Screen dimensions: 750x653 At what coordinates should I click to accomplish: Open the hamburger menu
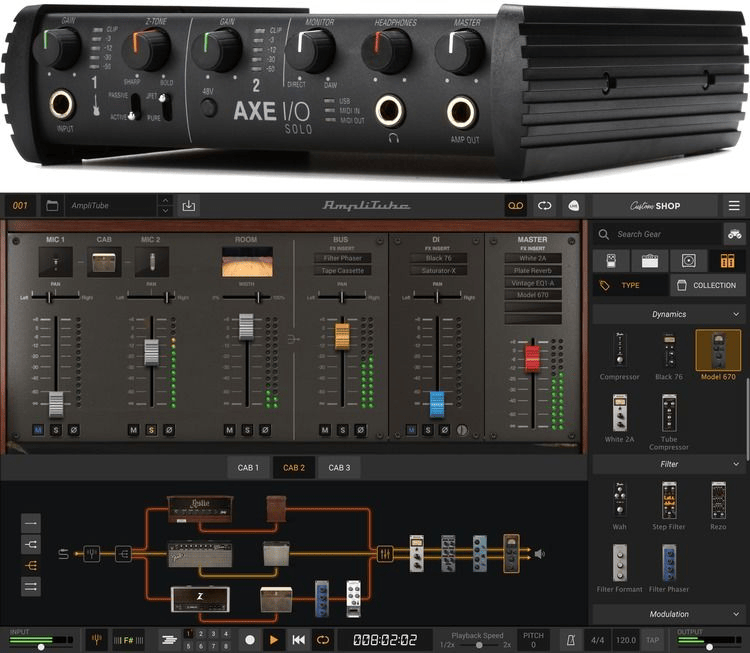coord(734,206)
